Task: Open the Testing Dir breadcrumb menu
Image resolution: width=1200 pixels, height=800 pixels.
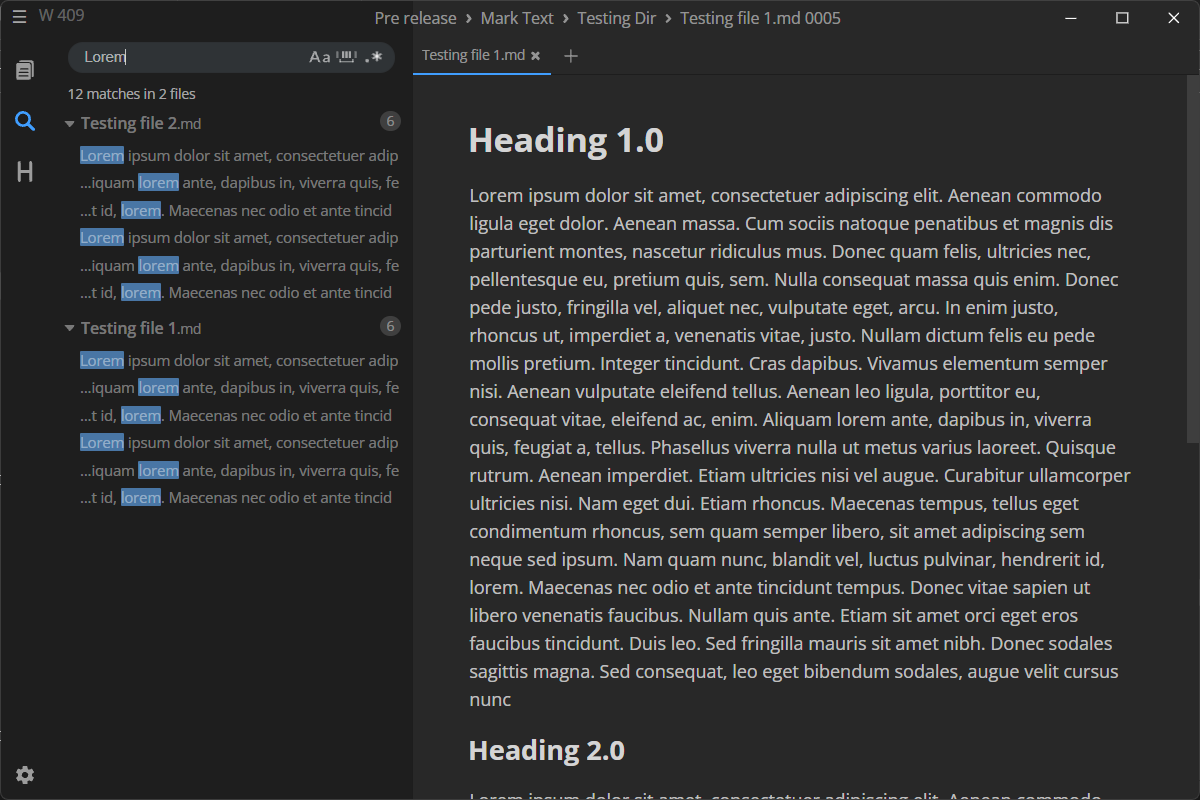Action: pyautogui.click(x=616, y=17)
